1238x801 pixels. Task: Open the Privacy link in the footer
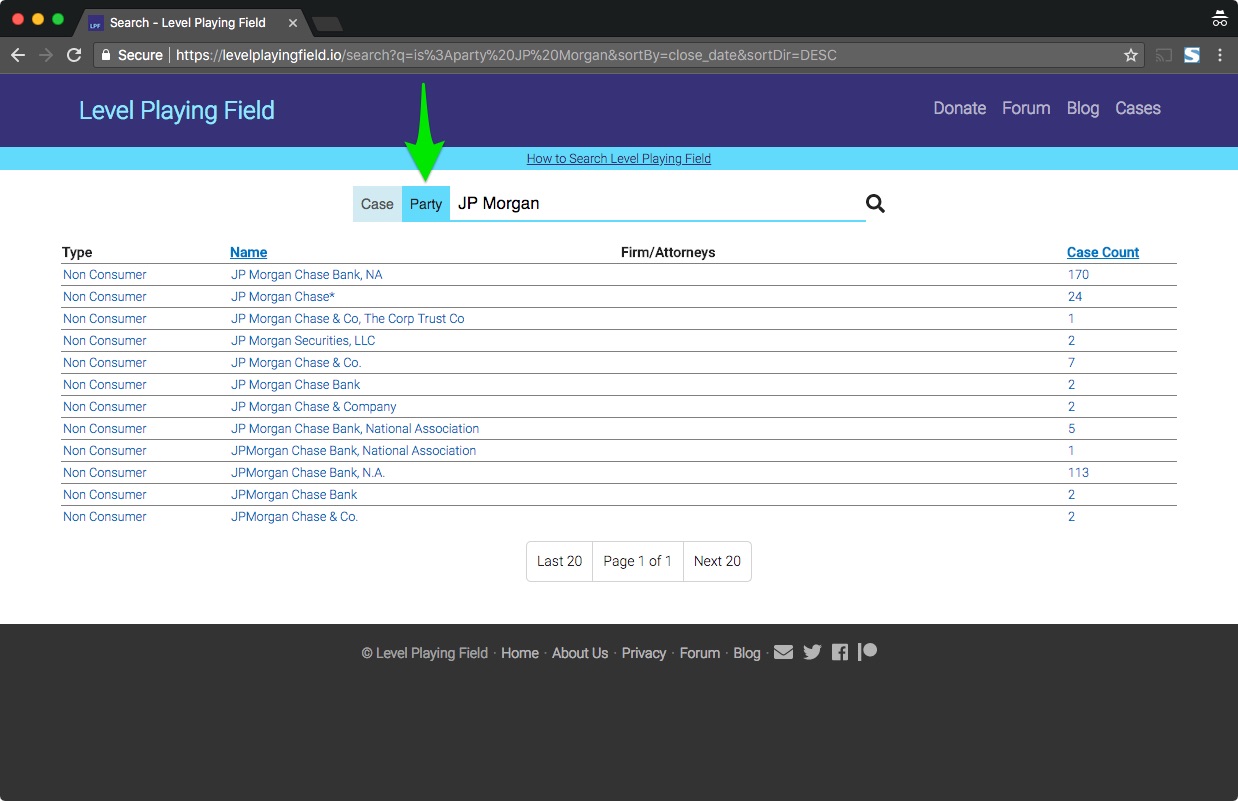click(644, 653)
